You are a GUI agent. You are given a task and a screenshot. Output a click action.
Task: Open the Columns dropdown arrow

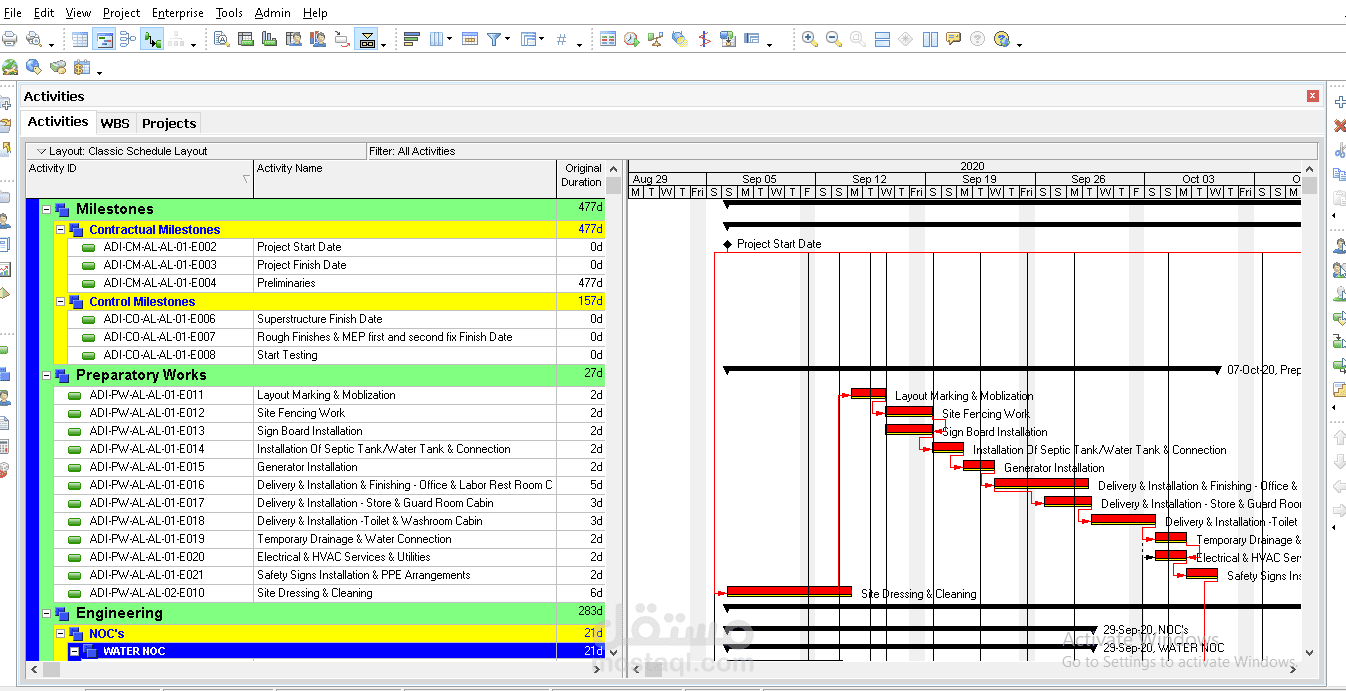(x=450, y=39)
